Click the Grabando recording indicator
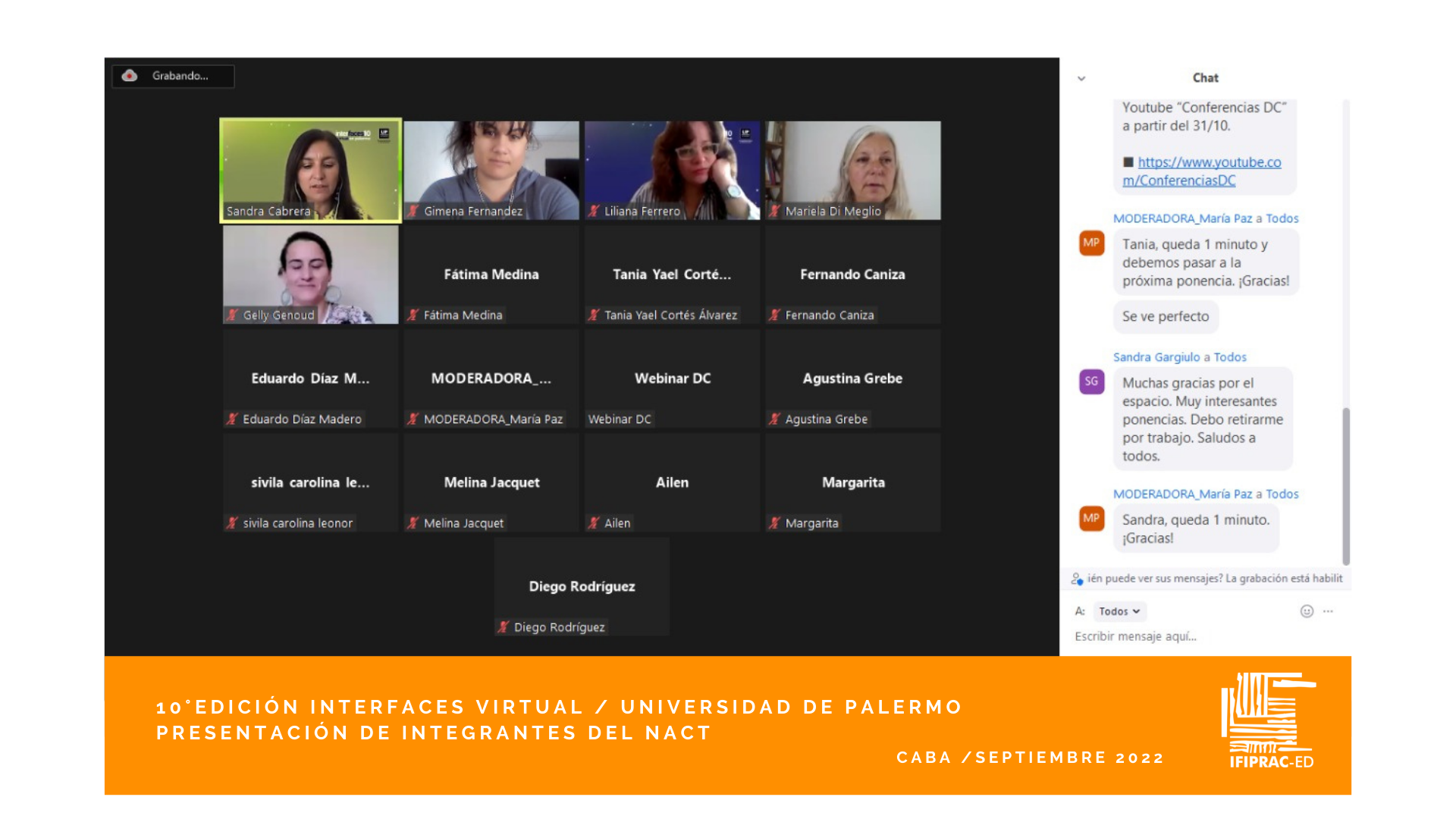 coord(179,76)
